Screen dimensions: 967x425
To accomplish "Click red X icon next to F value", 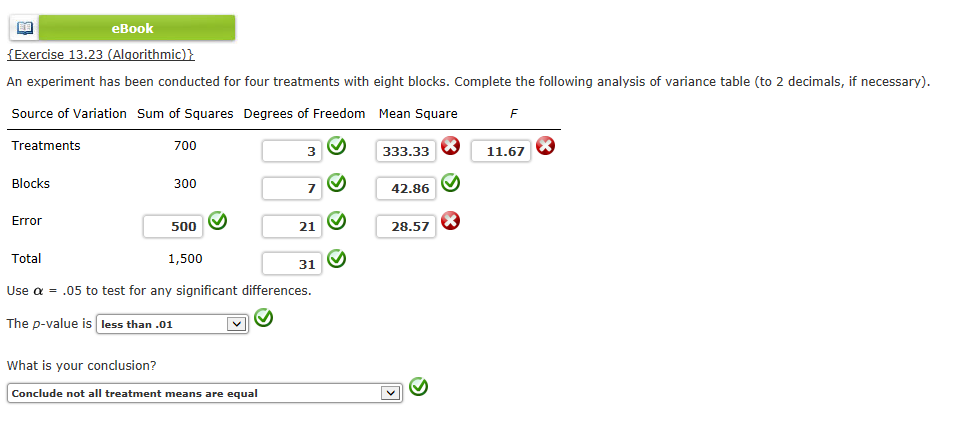I will click(x=545, y=148).
